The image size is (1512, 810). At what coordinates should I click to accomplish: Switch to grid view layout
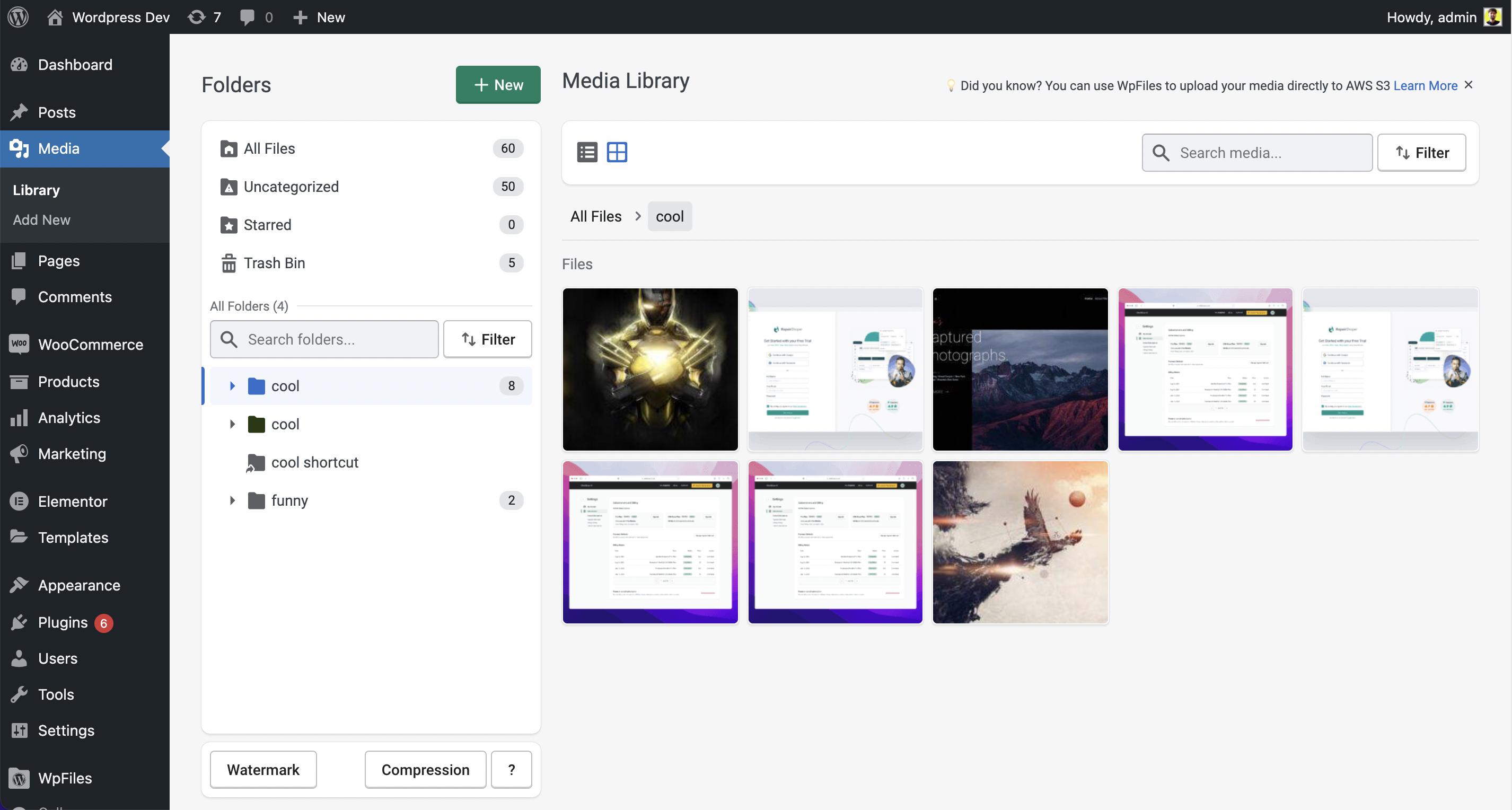[617, 153]
